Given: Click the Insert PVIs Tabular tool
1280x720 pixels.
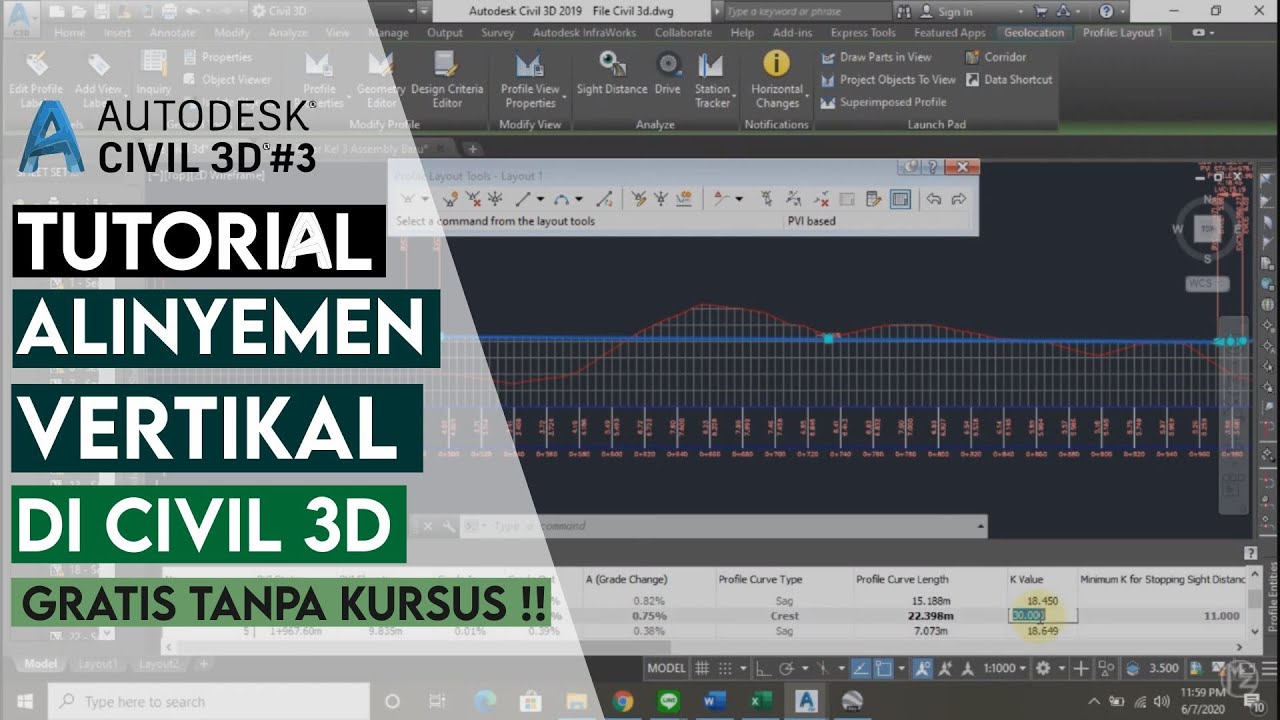Looking at the screenshot, I should [638, 199].
